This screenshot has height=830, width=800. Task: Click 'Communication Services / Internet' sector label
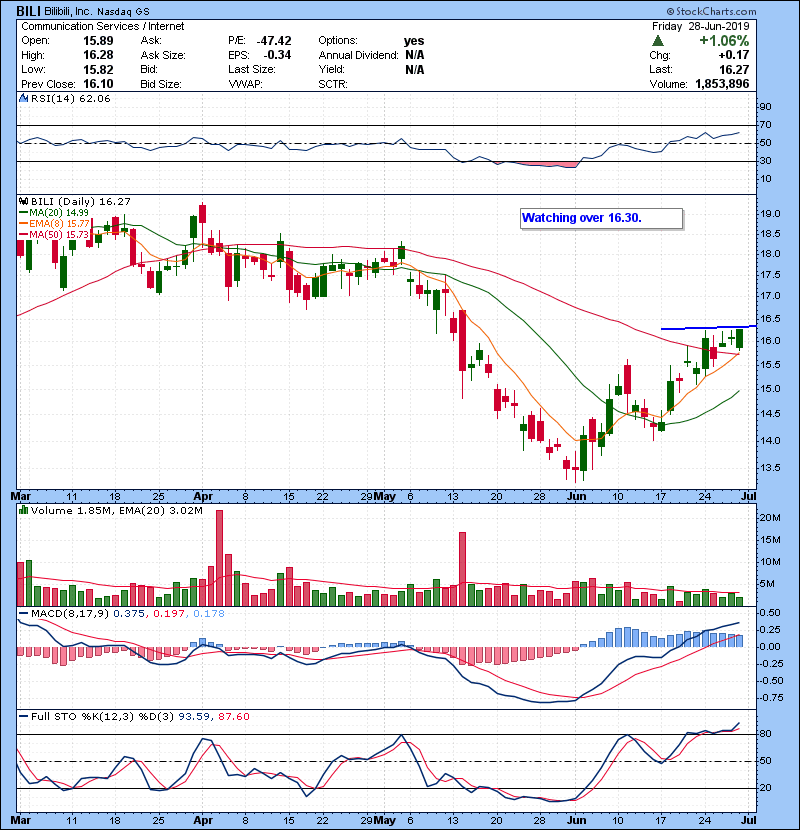click(x=103, y=26)
